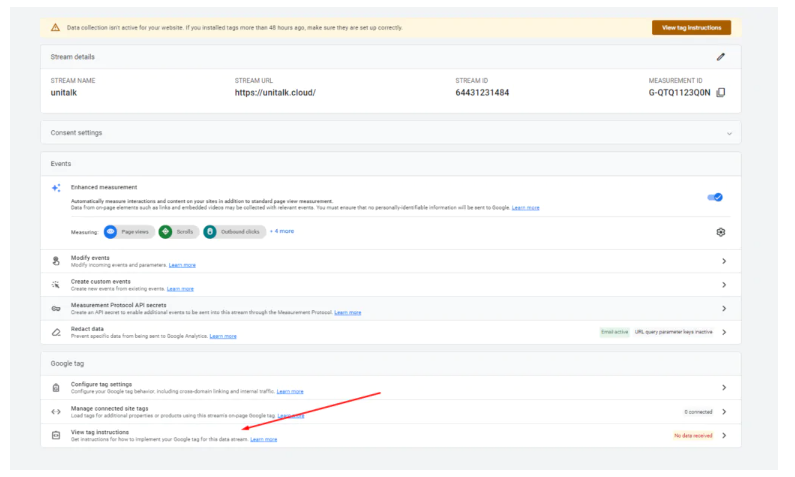Click the yellow warning triangle icon
The height and width of the screenshot is (477, 795).
(56, 28)
